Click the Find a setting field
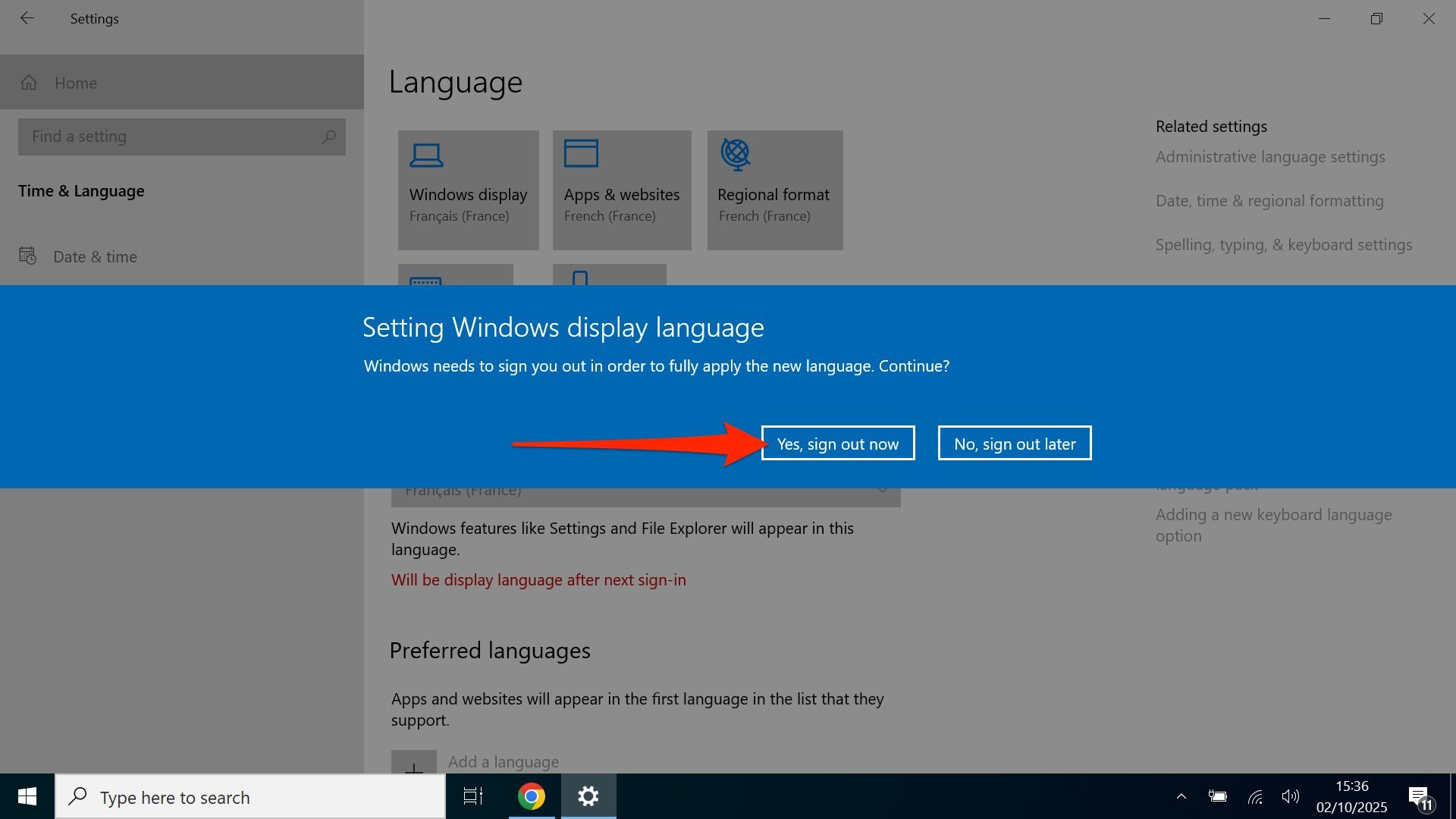1456x819 pixels. [167, 136]
